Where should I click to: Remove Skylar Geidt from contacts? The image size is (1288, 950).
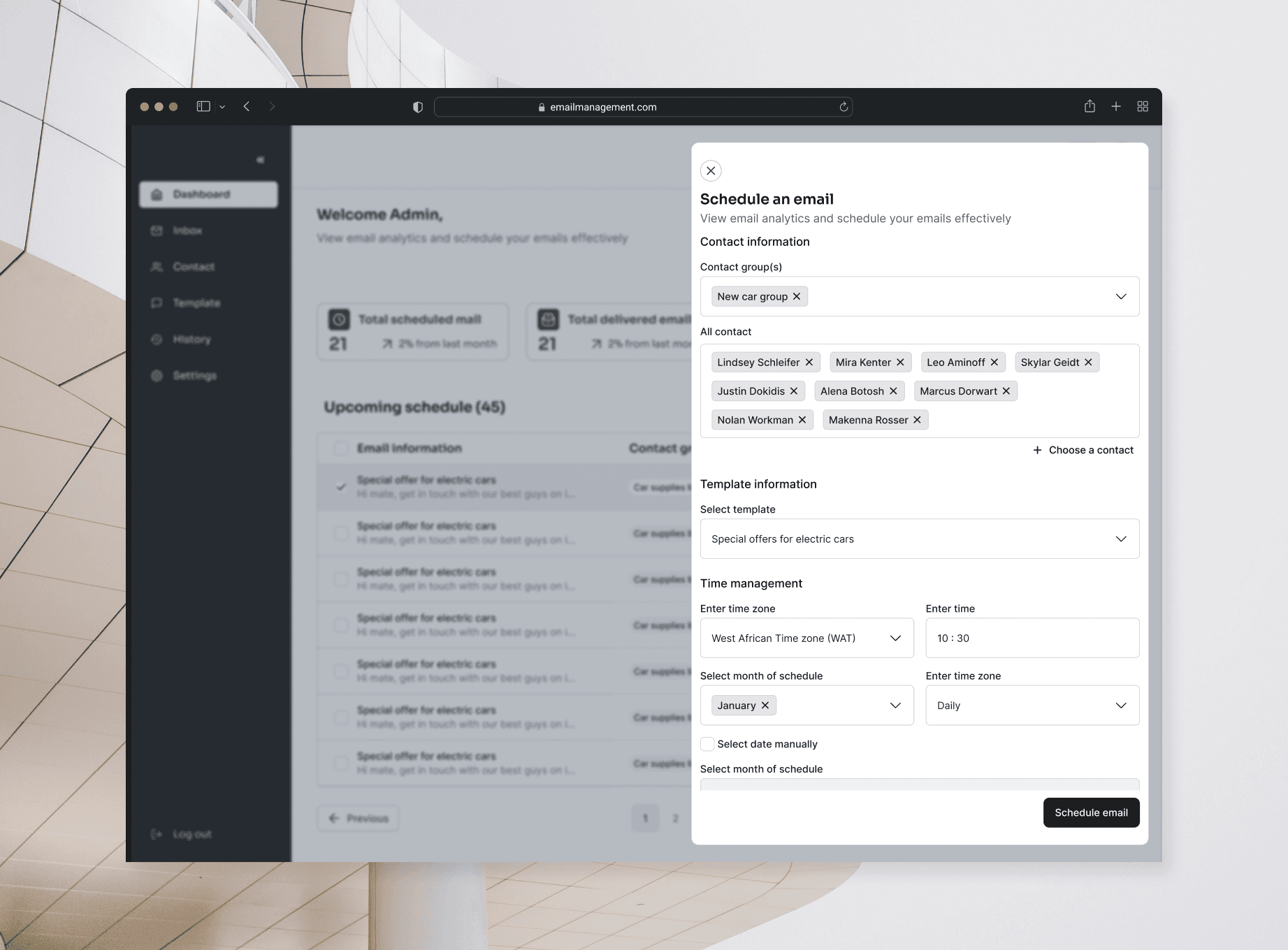pyautogui.click(x=1089, y=362)
